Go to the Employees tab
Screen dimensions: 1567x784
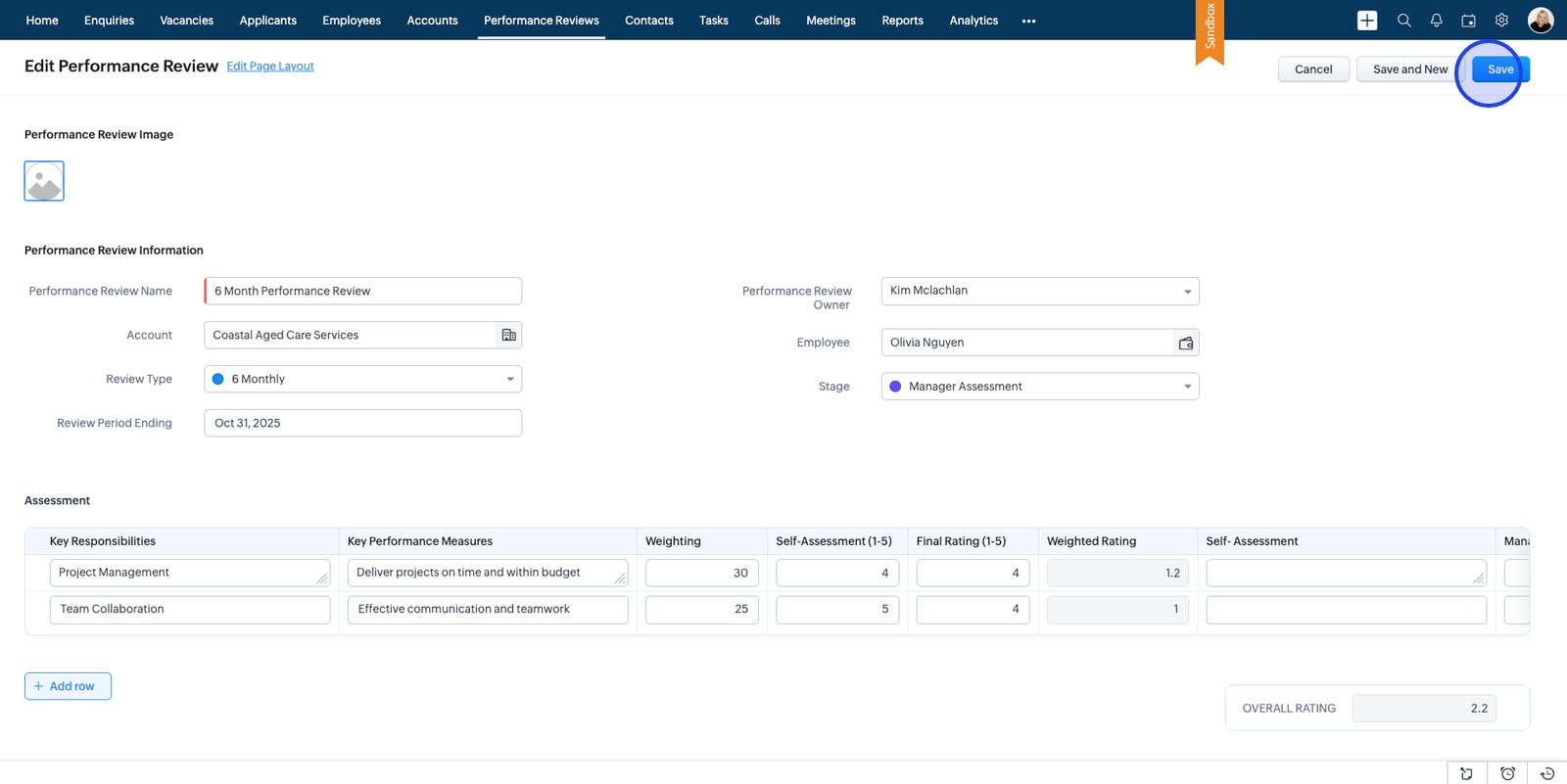(352, 21)
